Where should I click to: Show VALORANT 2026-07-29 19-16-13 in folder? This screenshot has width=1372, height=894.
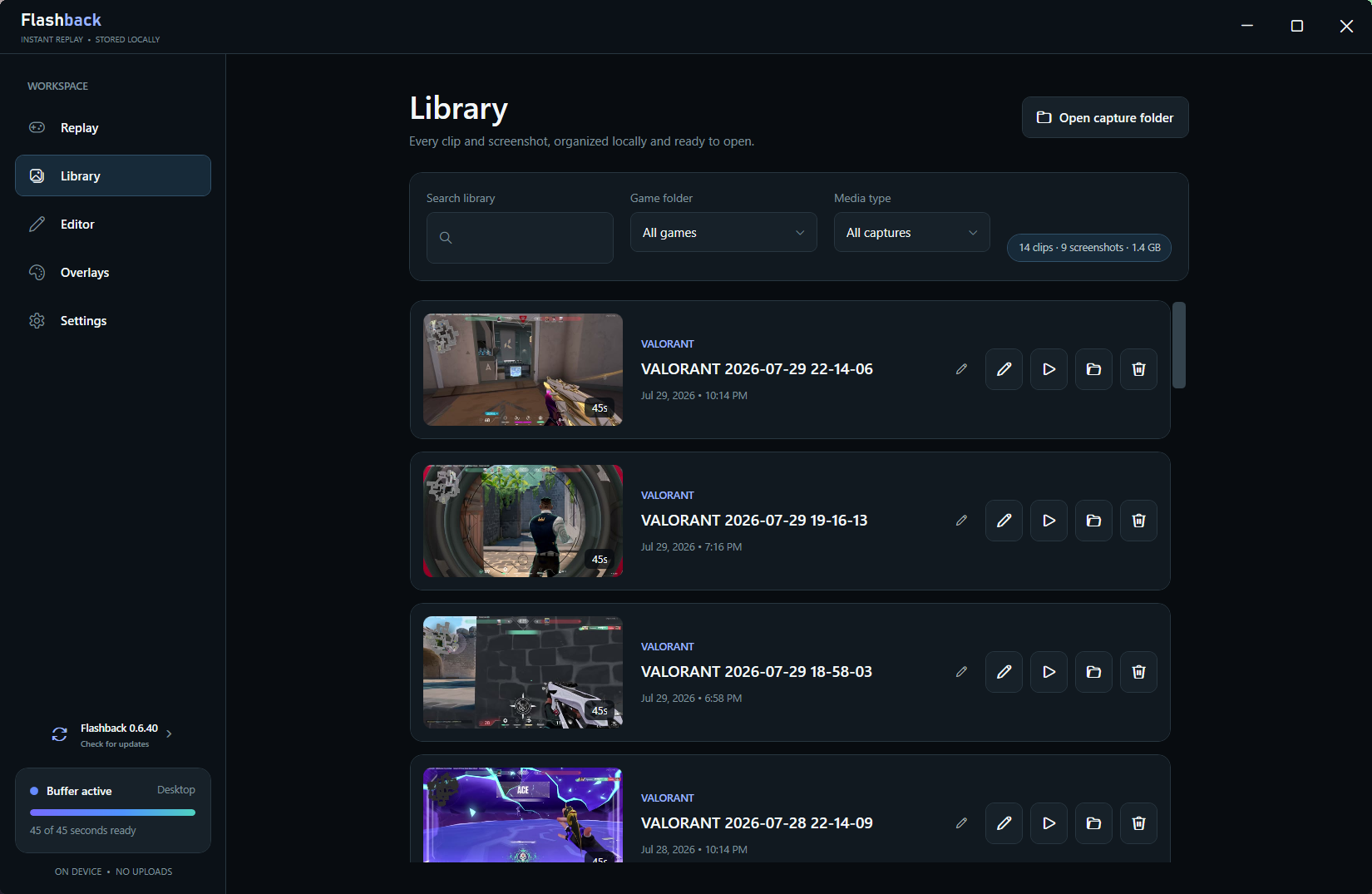1094,521
